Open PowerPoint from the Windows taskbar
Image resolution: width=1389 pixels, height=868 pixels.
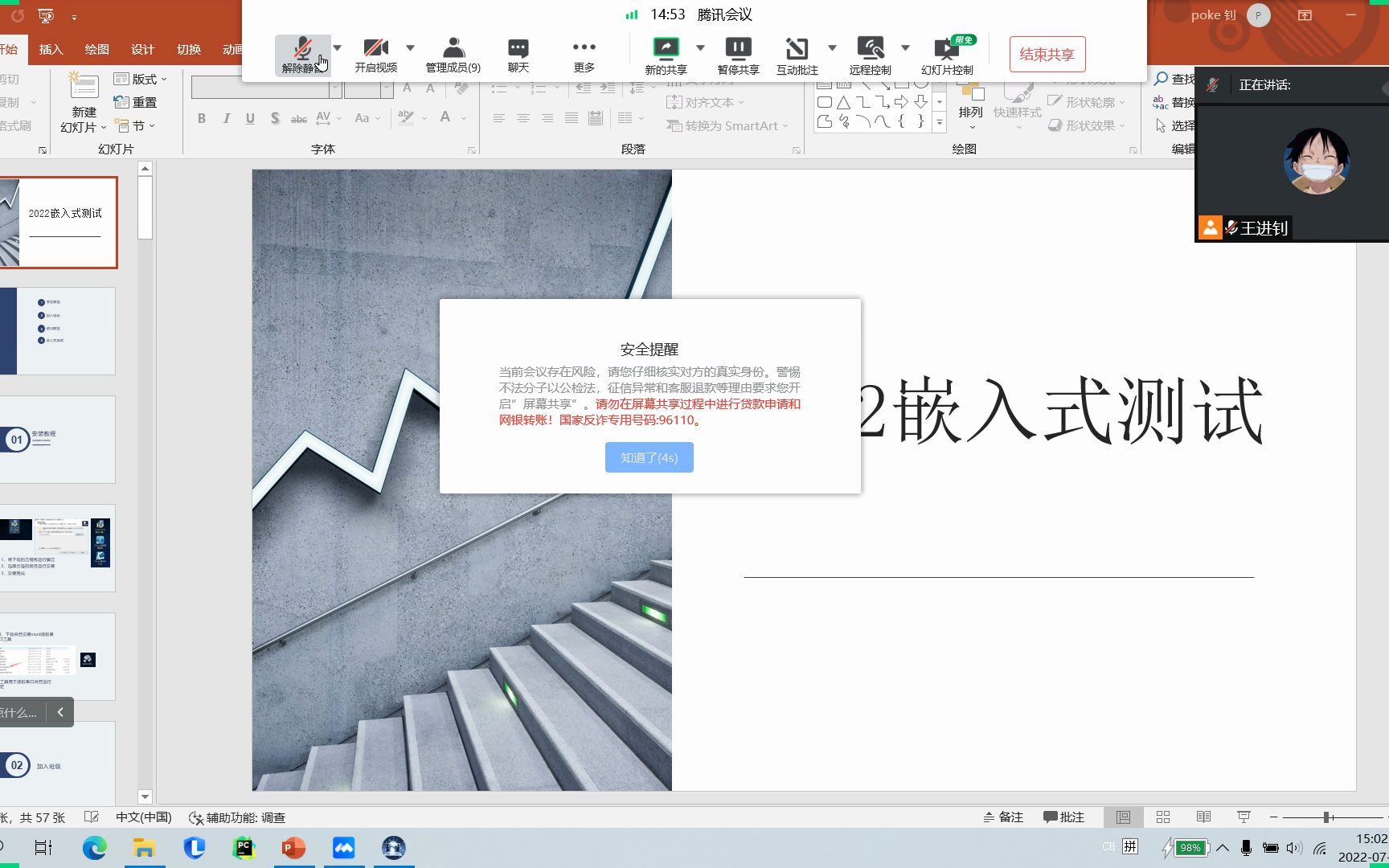(x=293, y=848)
